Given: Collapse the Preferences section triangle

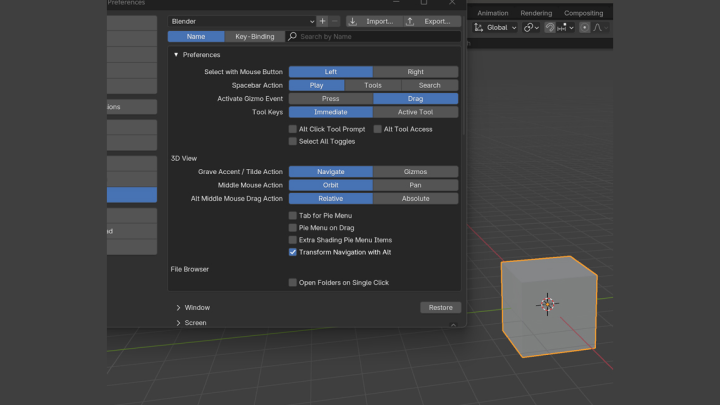Looking at the screenshot, I should (176, 55).
